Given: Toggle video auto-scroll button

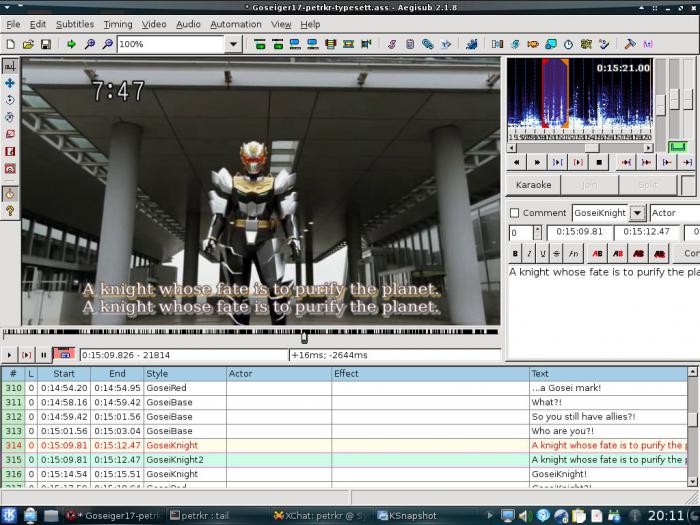Looking at the screenshot, I should 64,354.
